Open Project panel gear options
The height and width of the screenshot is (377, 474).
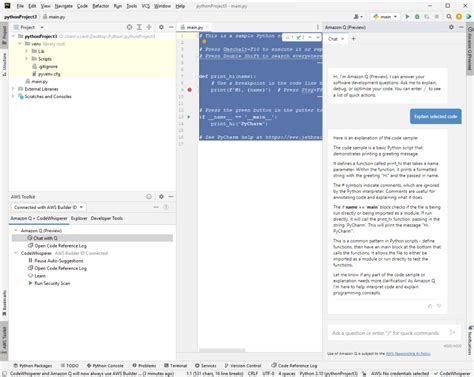click(161, 27)
